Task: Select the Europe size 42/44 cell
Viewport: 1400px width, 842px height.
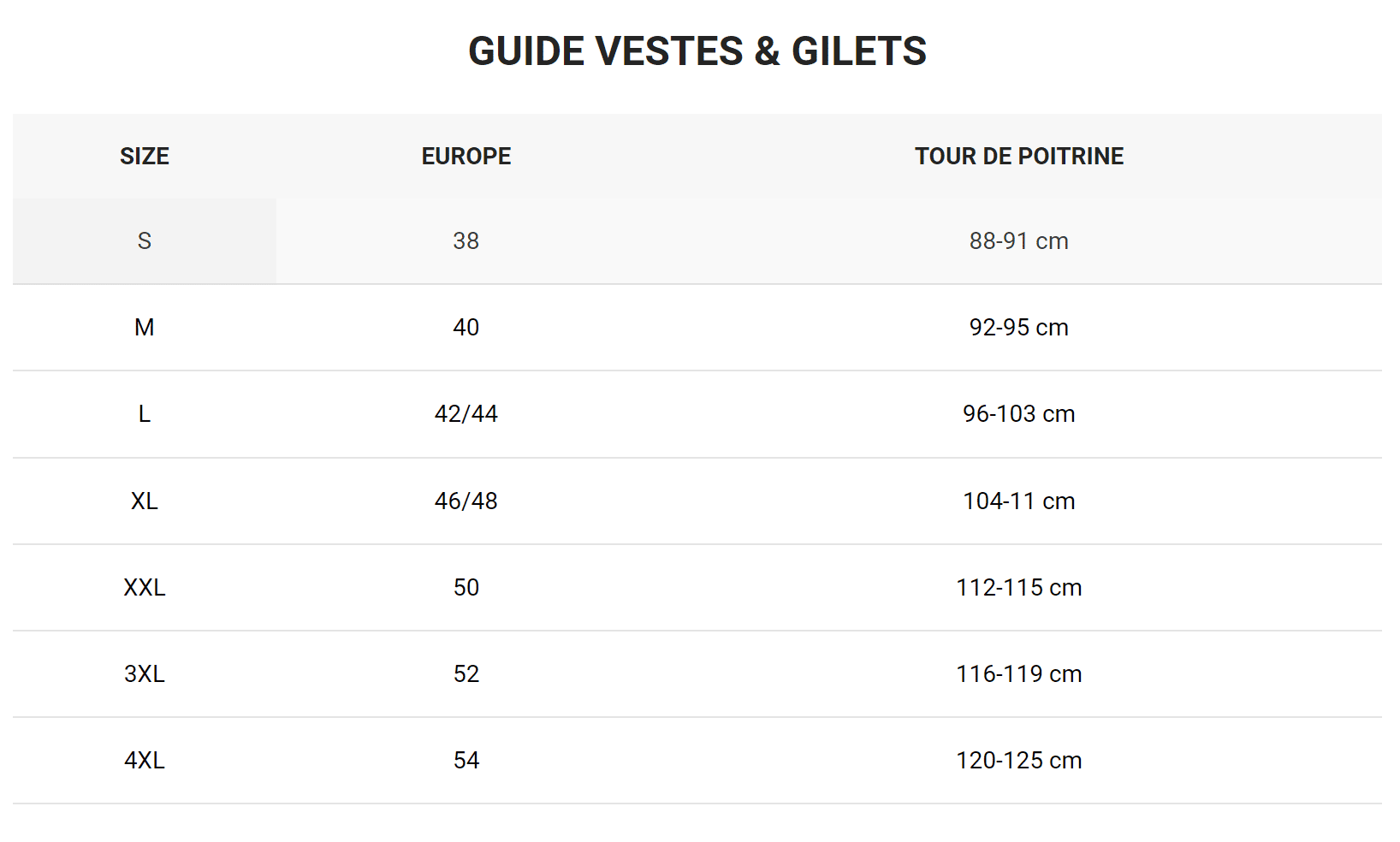Action: click(466, 414)
